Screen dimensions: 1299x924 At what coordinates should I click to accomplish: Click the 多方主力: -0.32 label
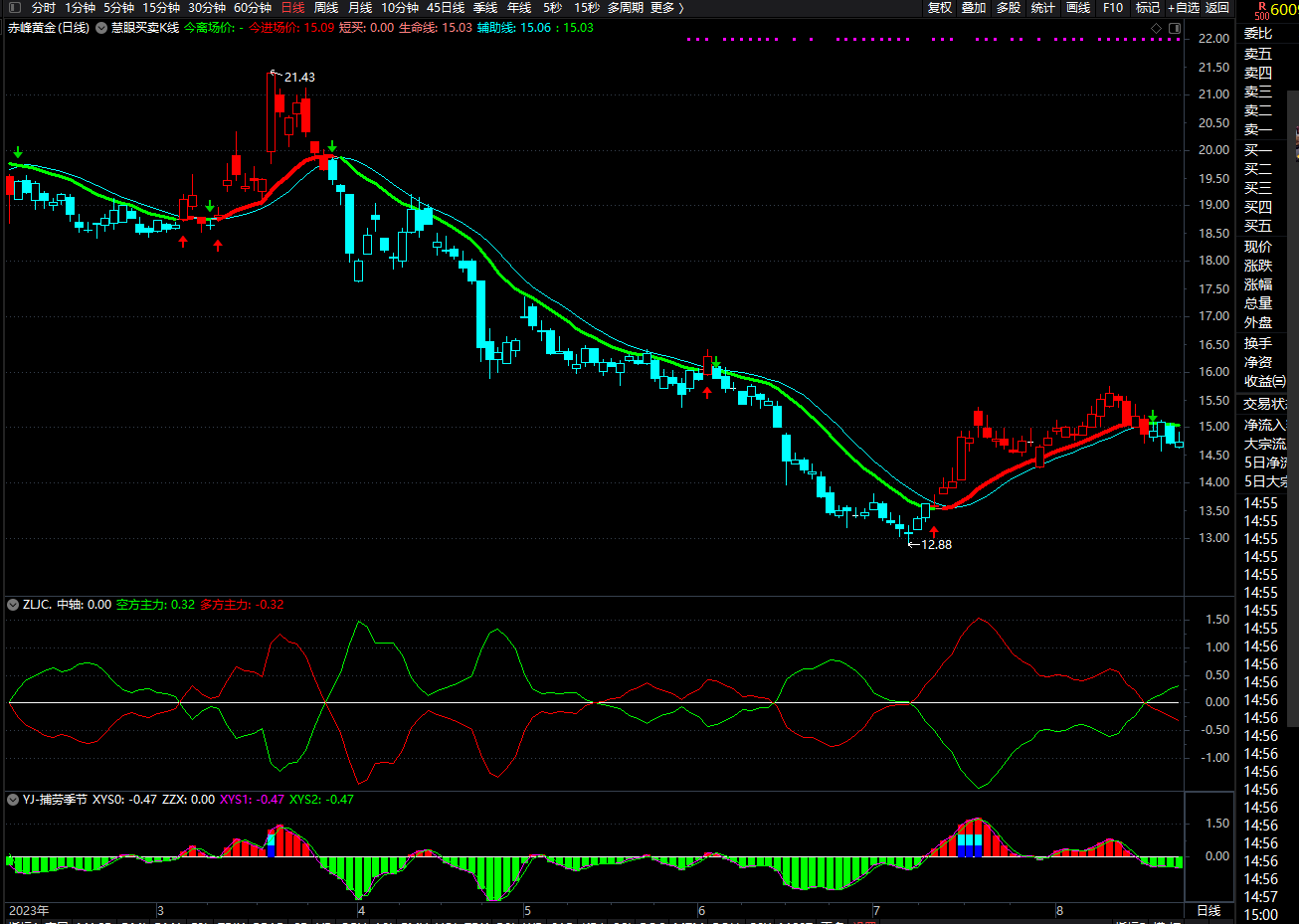[242, 604]
